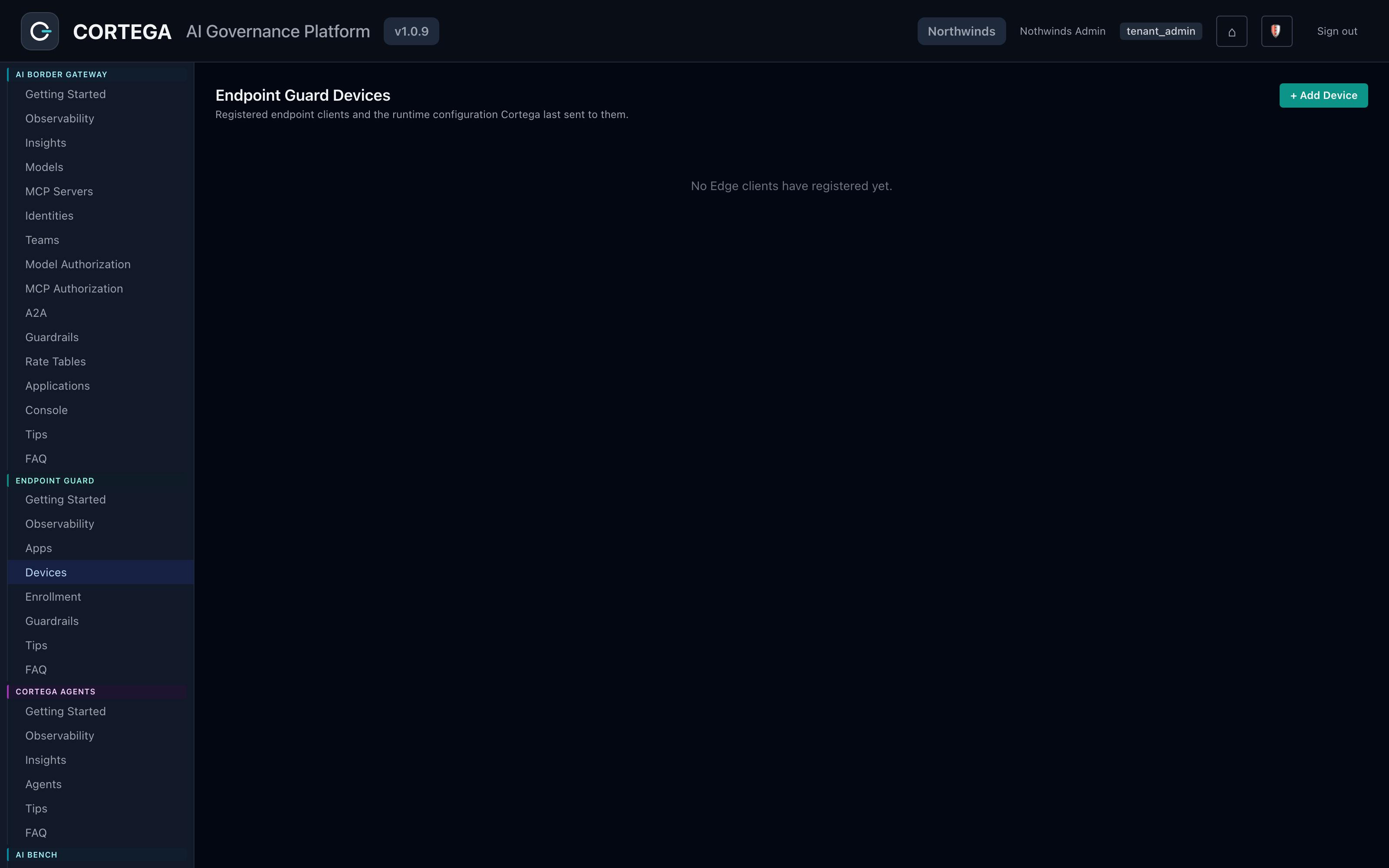Open Getting Started under Endpoint Guard
The height and width of the screenshot is (868, 1389).
click(100, 500)
